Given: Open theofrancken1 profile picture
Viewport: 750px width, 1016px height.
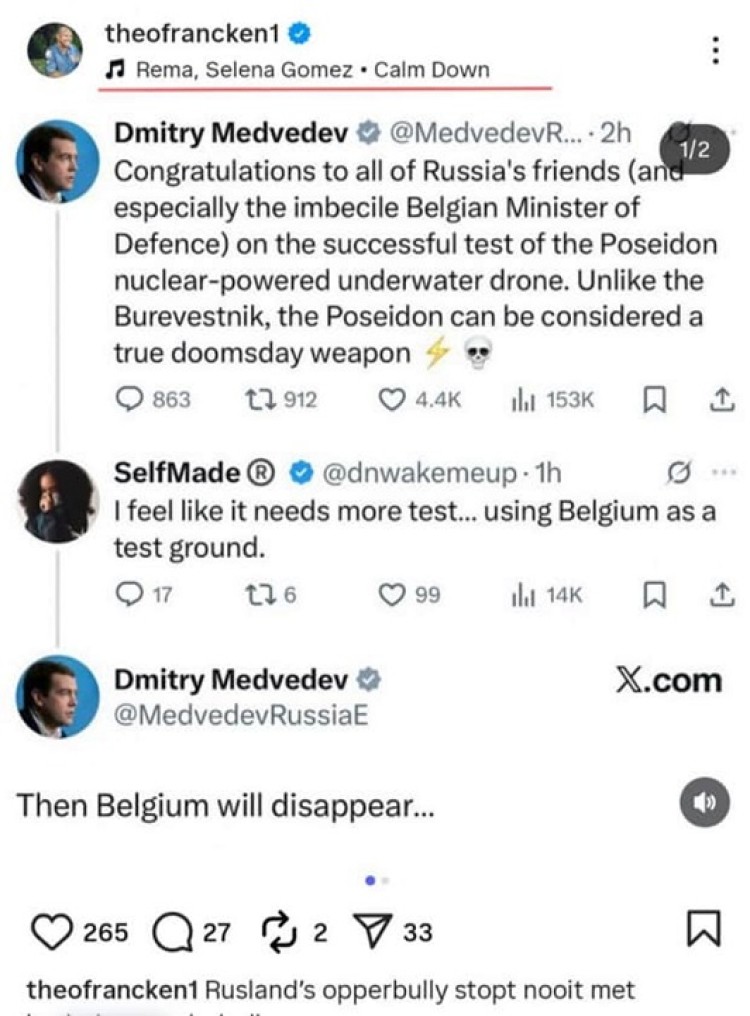Looking at the screenshot, I should tap(55, 49).
